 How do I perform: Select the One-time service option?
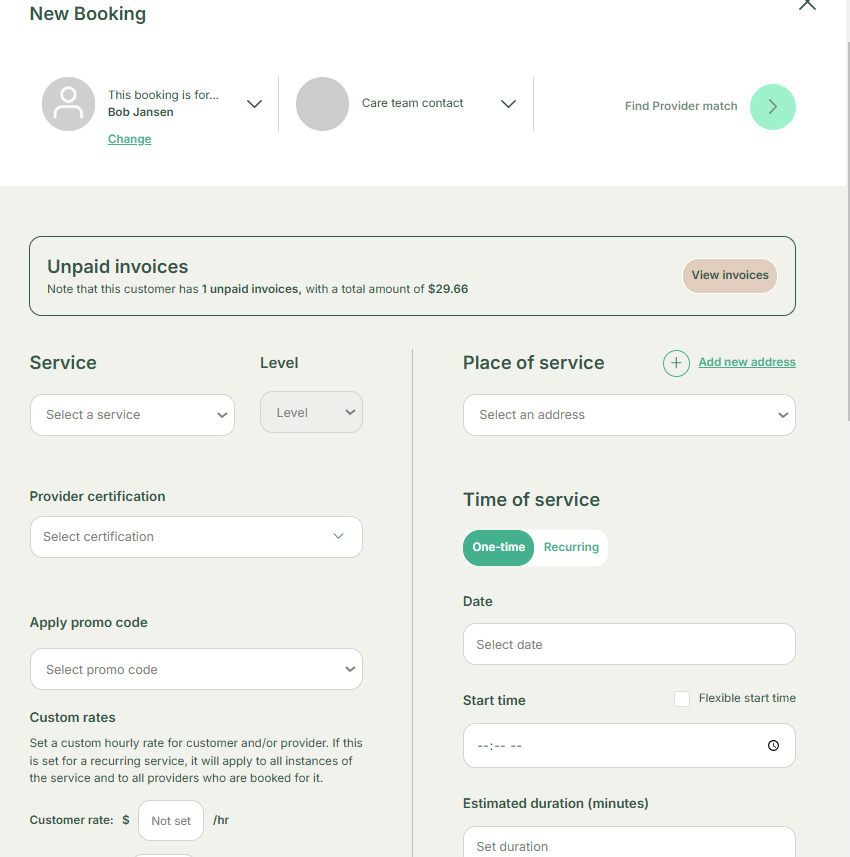click(498, 548)
